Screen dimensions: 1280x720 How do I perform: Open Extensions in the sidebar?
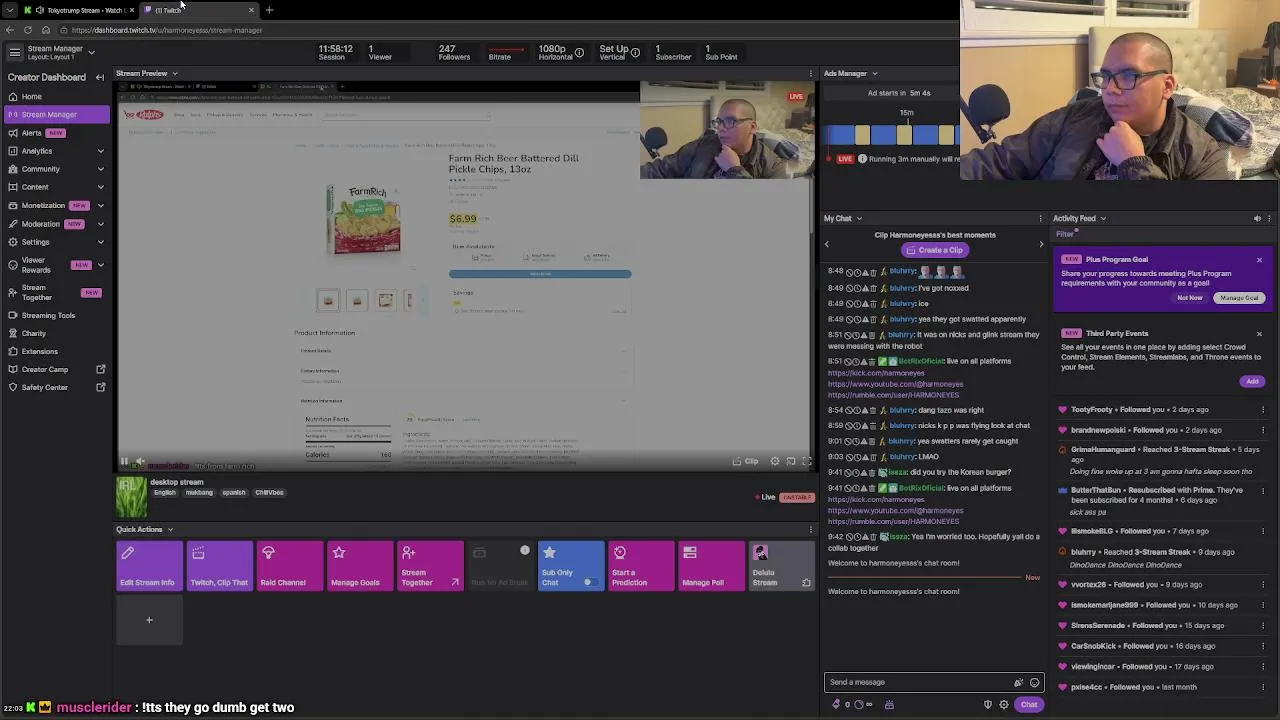coord(55,351)
